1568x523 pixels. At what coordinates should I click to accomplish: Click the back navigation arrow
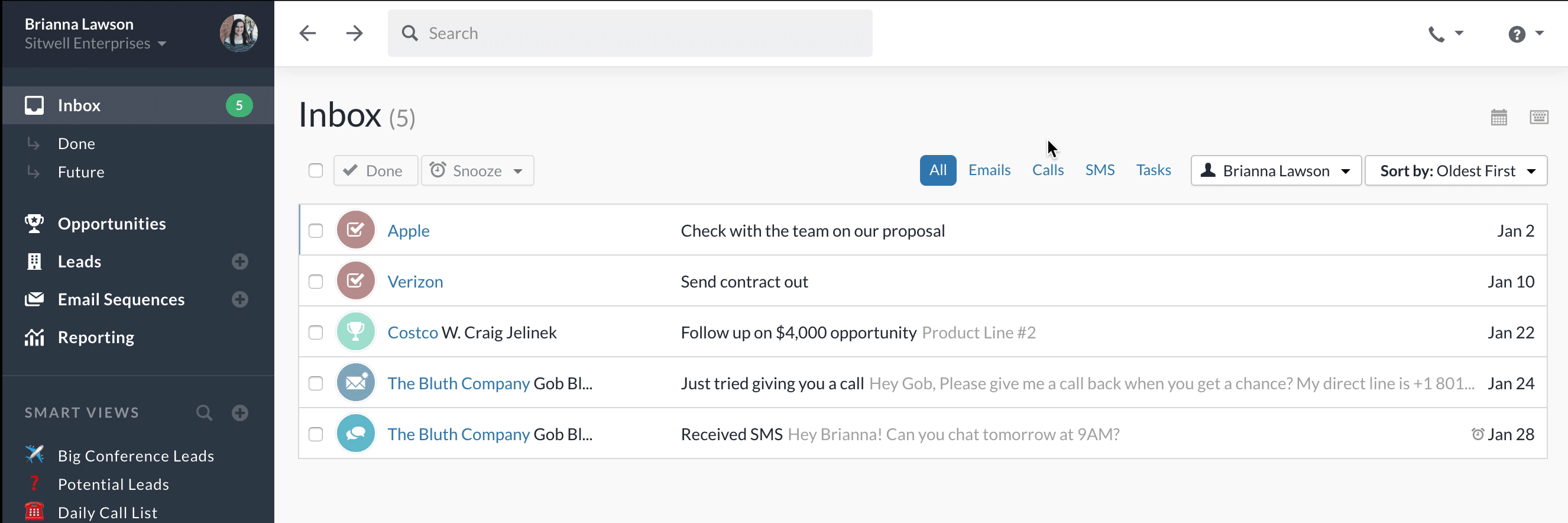point(308,34)
